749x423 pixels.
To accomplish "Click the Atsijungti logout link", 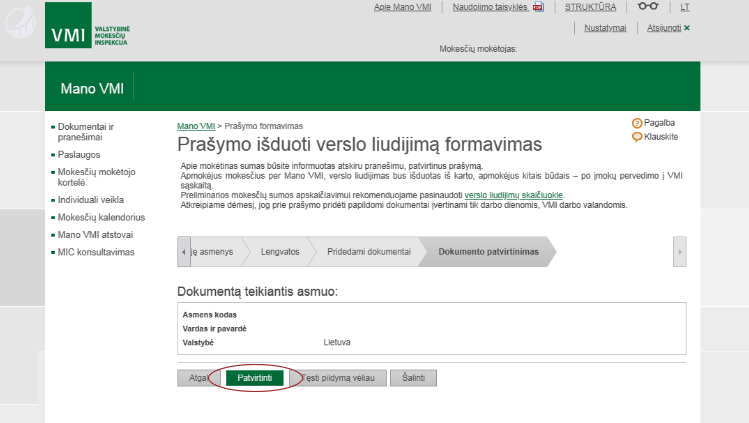I will point(664,28).
